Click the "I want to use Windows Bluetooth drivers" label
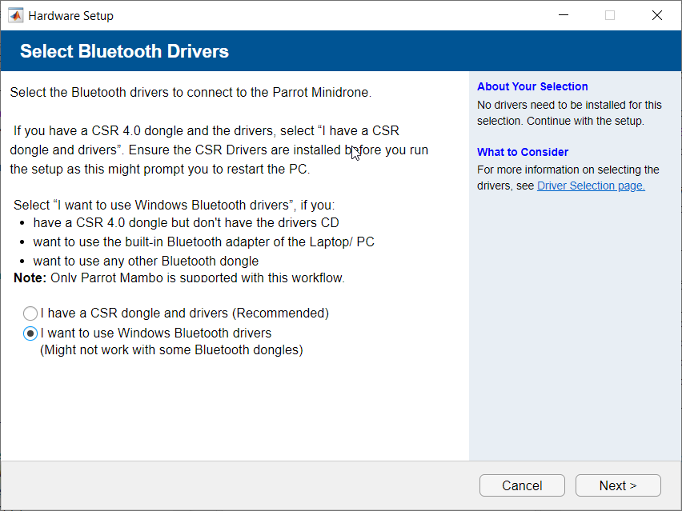Image resolution: width=682 pixels, height=511 pixels. tap(155, 333)
